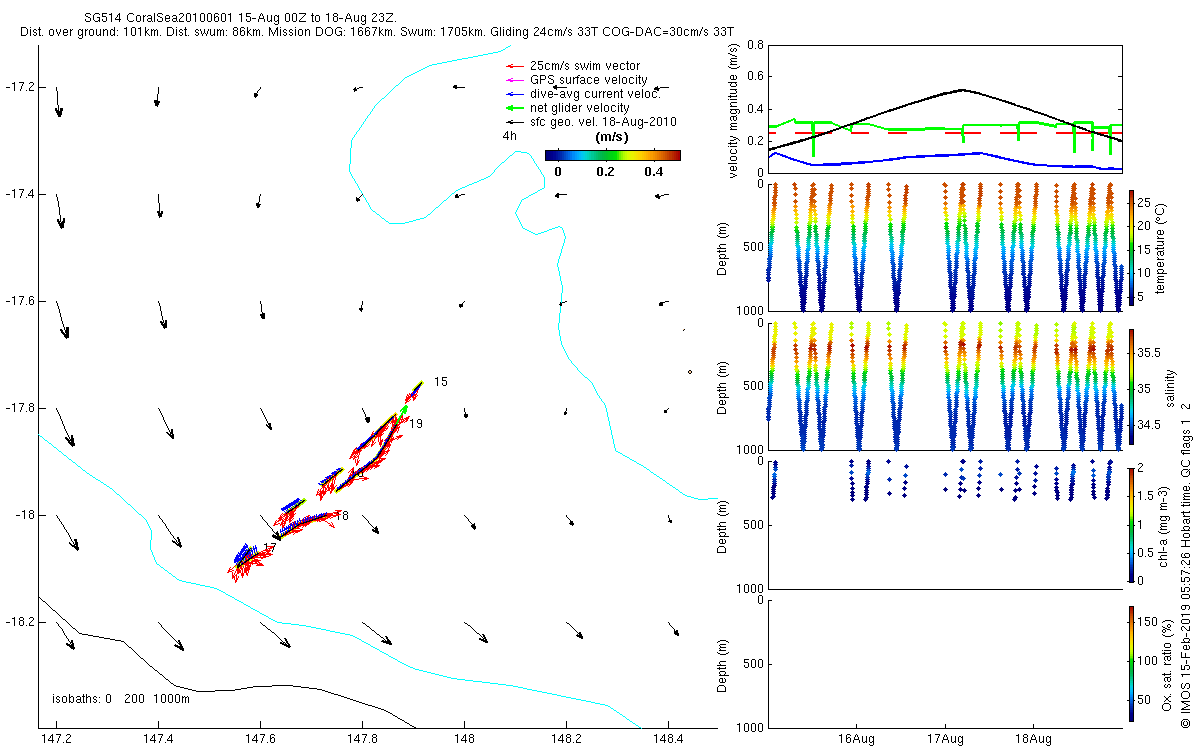The height and width of the screenshot is (750, 1200).
Task: Click track waypoint label 19
Action: tap(416, 424)
